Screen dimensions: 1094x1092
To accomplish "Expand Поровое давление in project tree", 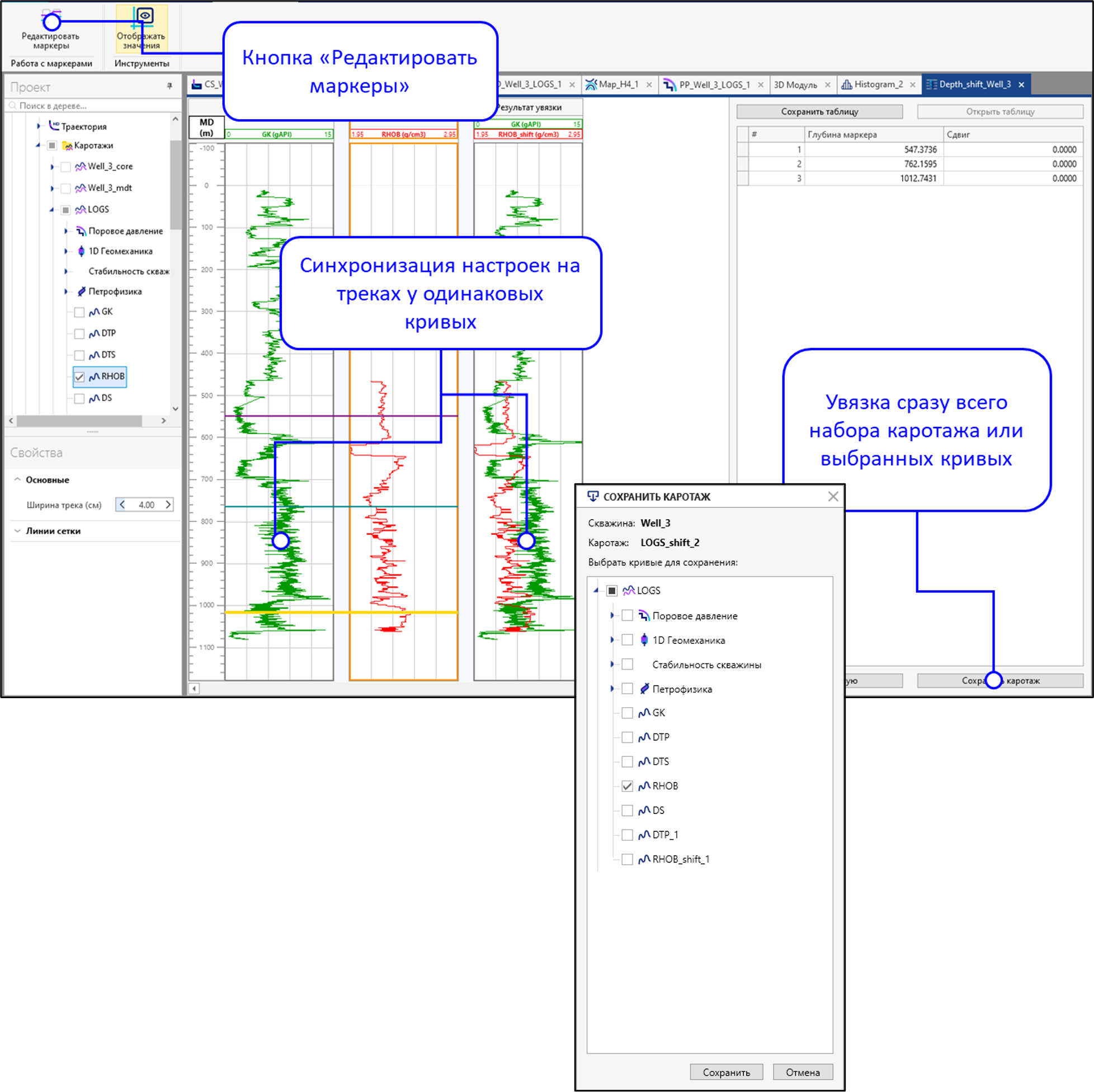I will [x=65, y=231].
